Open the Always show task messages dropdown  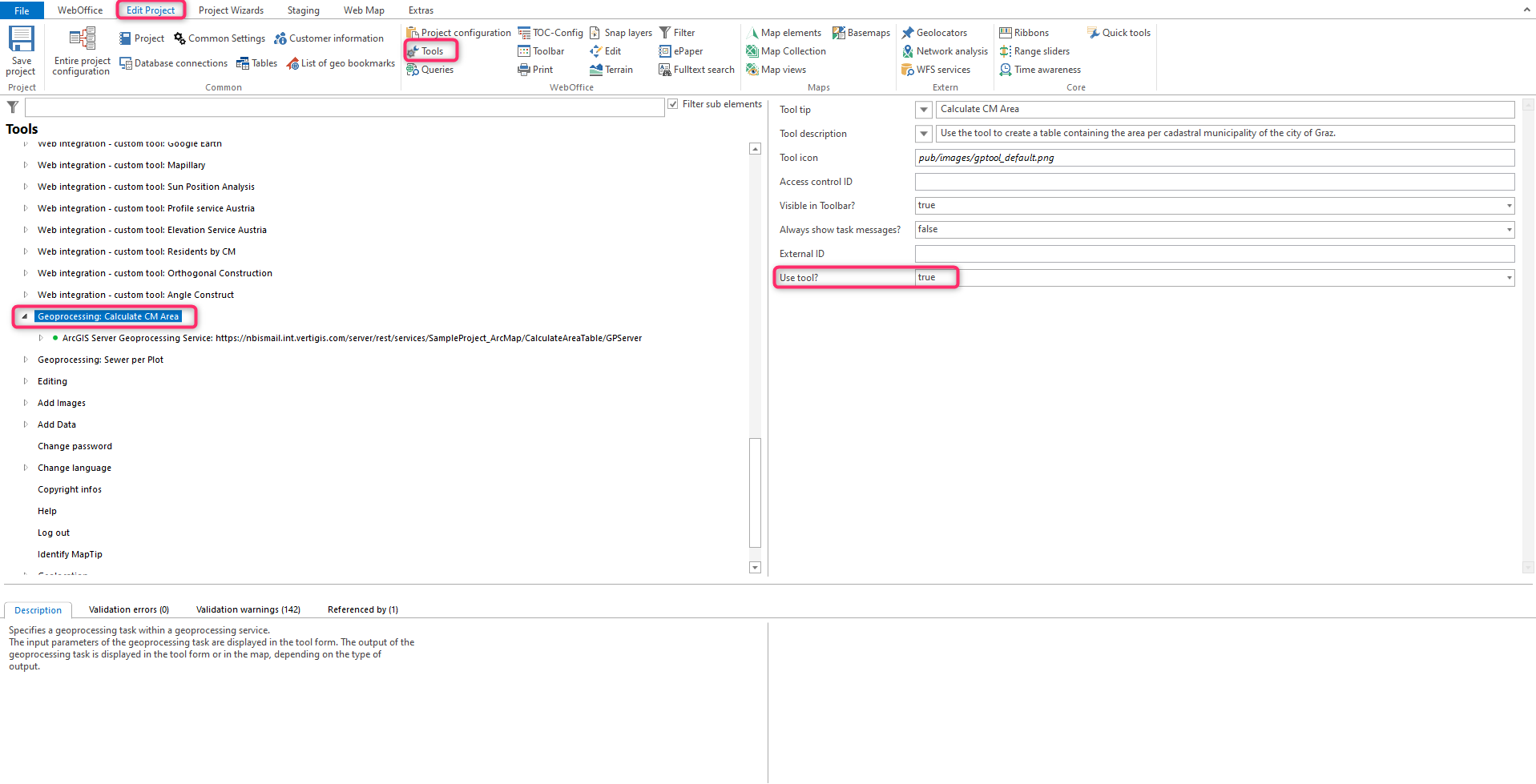pos(1509,230)
